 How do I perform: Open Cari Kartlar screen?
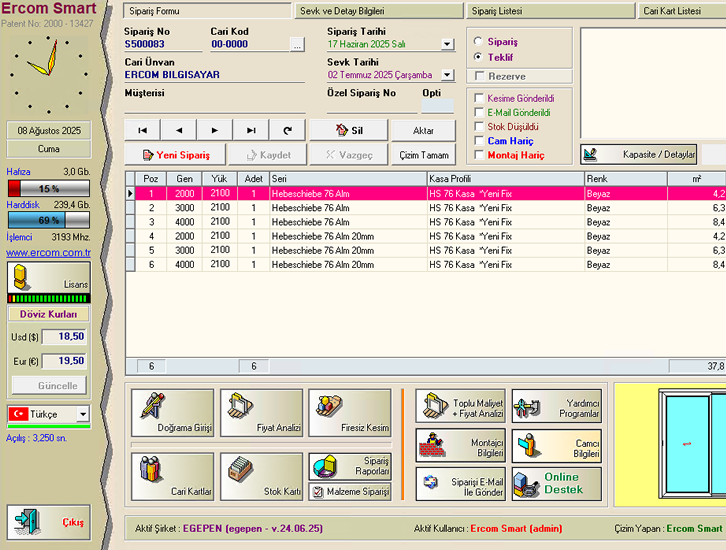[172, 476]
